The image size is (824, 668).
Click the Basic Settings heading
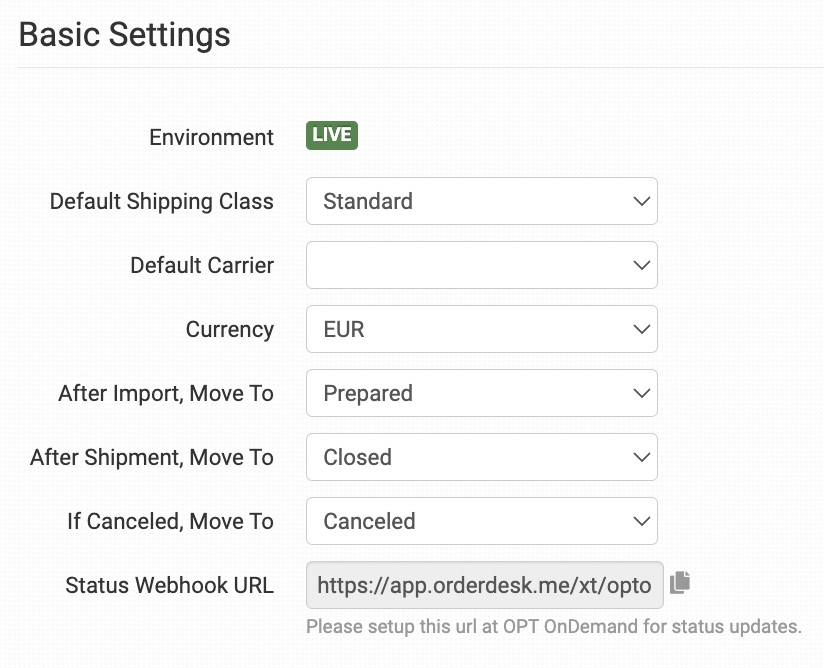125,35
